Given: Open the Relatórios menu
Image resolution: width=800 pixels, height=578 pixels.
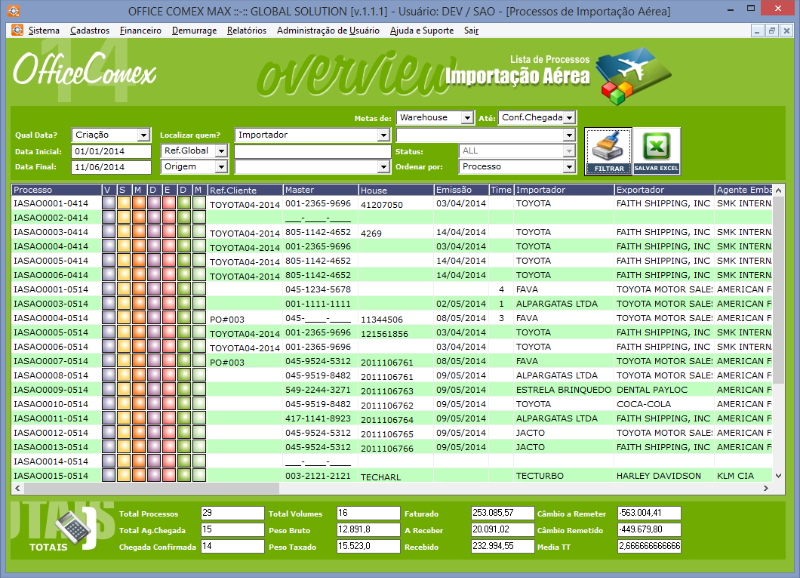Looking at the screenshot, I should tap(247, 31).
